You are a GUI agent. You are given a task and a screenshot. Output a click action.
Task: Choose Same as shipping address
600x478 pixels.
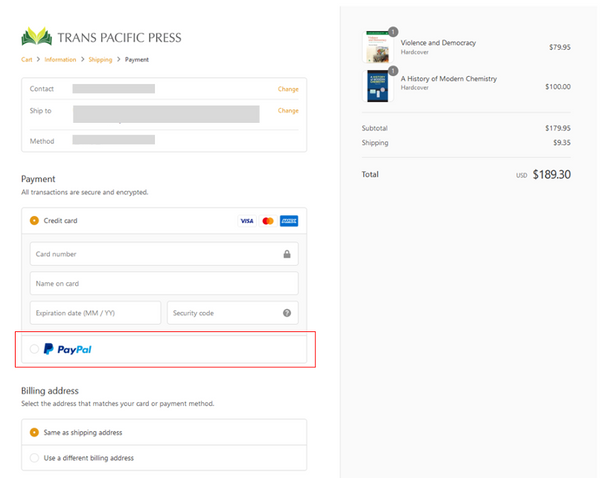point(35,432)
